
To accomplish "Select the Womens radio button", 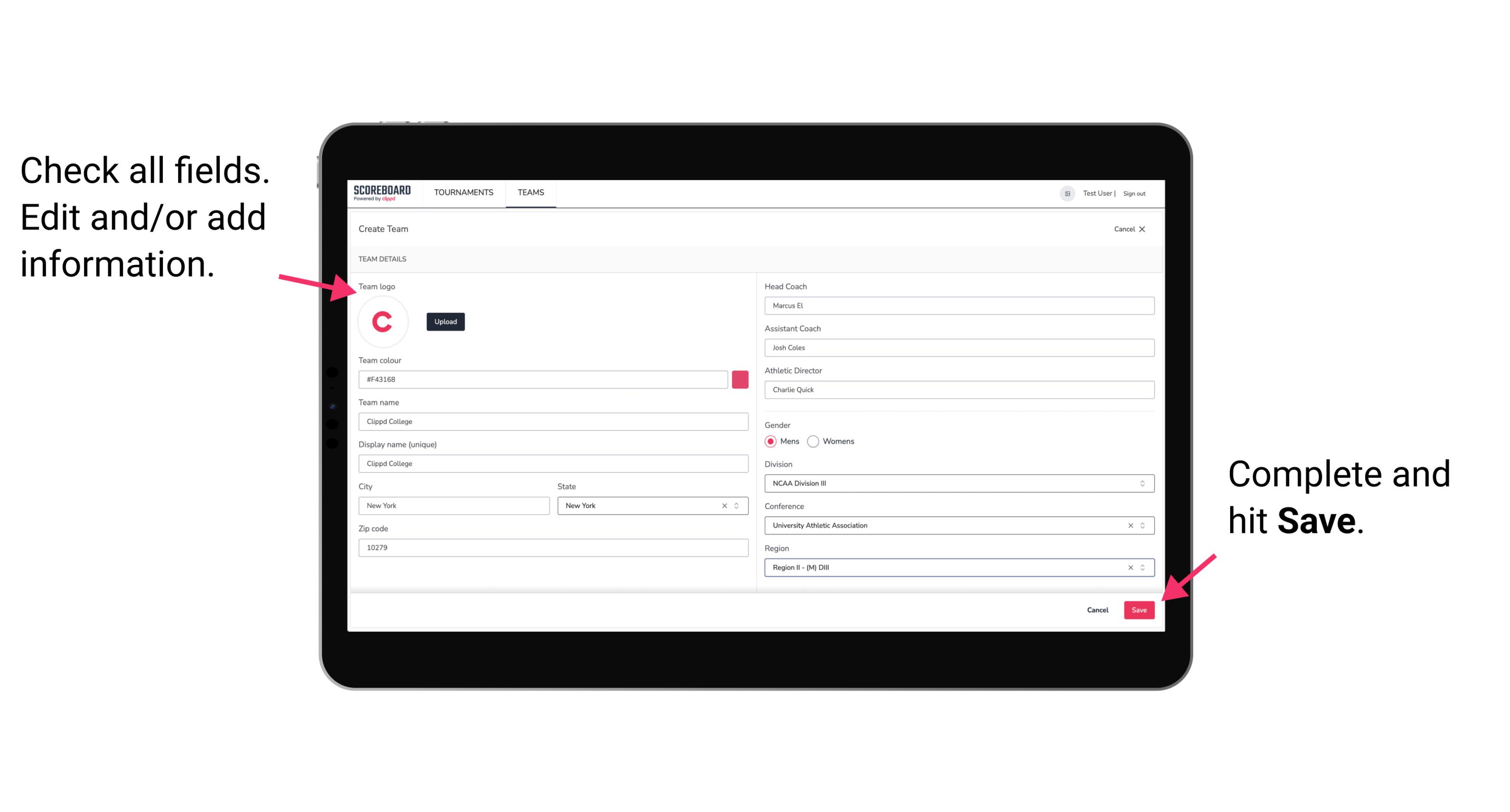I will [815, 441].
